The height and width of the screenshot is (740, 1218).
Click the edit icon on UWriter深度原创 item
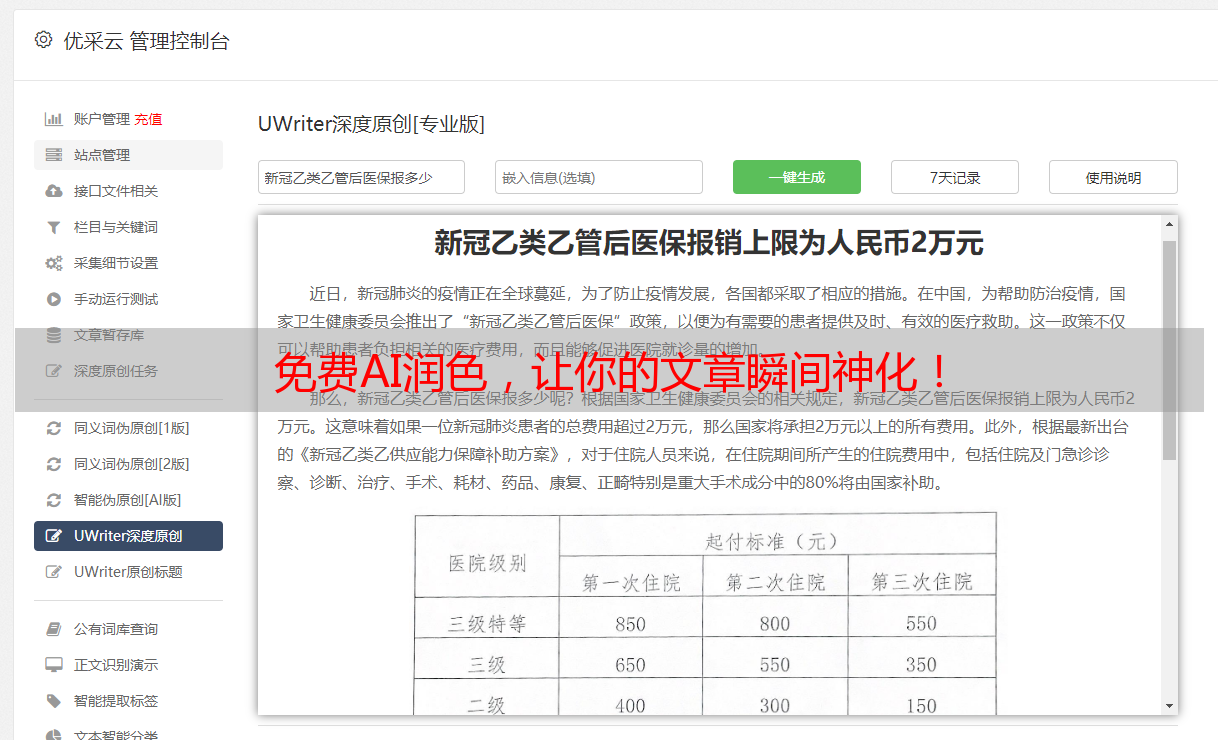[54, 536]
